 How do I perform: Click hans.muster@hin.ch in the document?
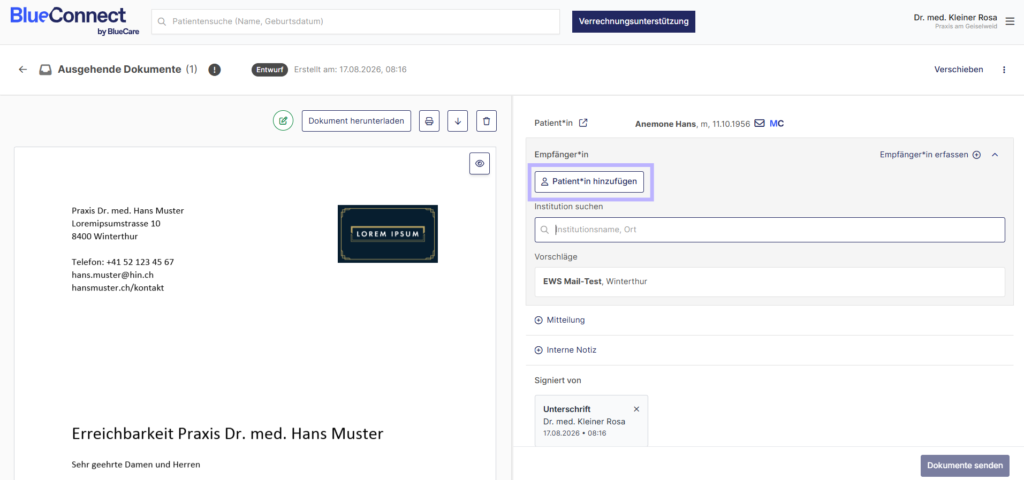(112, 275)
